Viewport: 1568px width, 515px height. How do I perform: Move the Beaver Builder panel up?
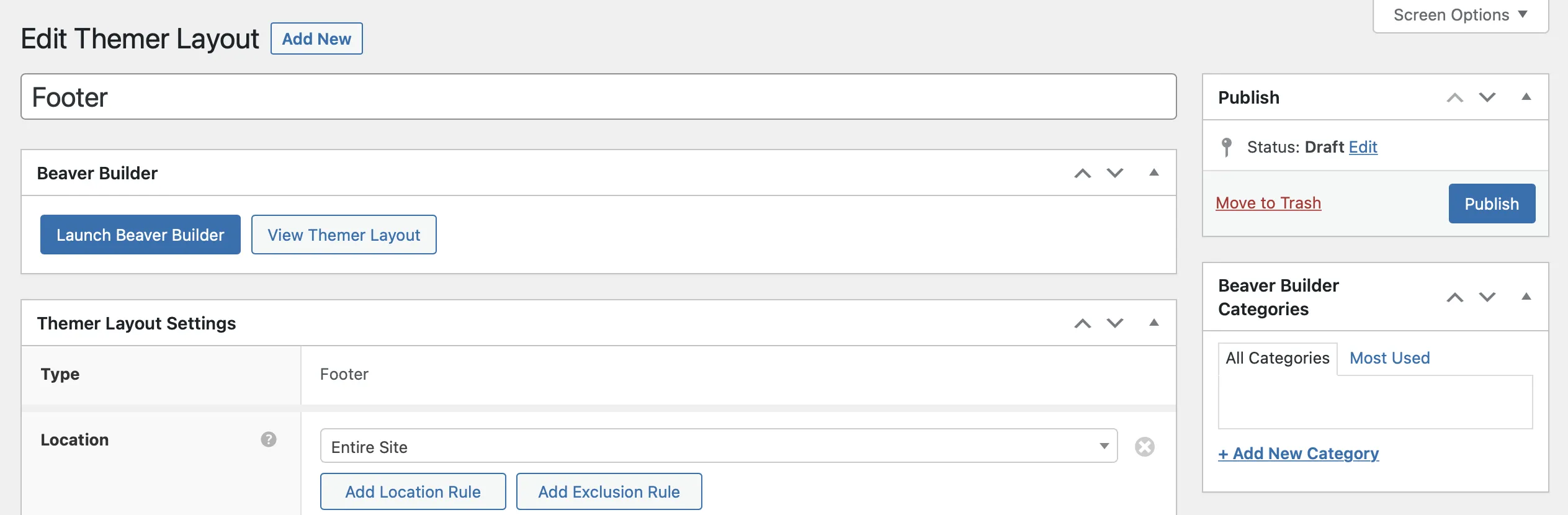pos(1082,173)
